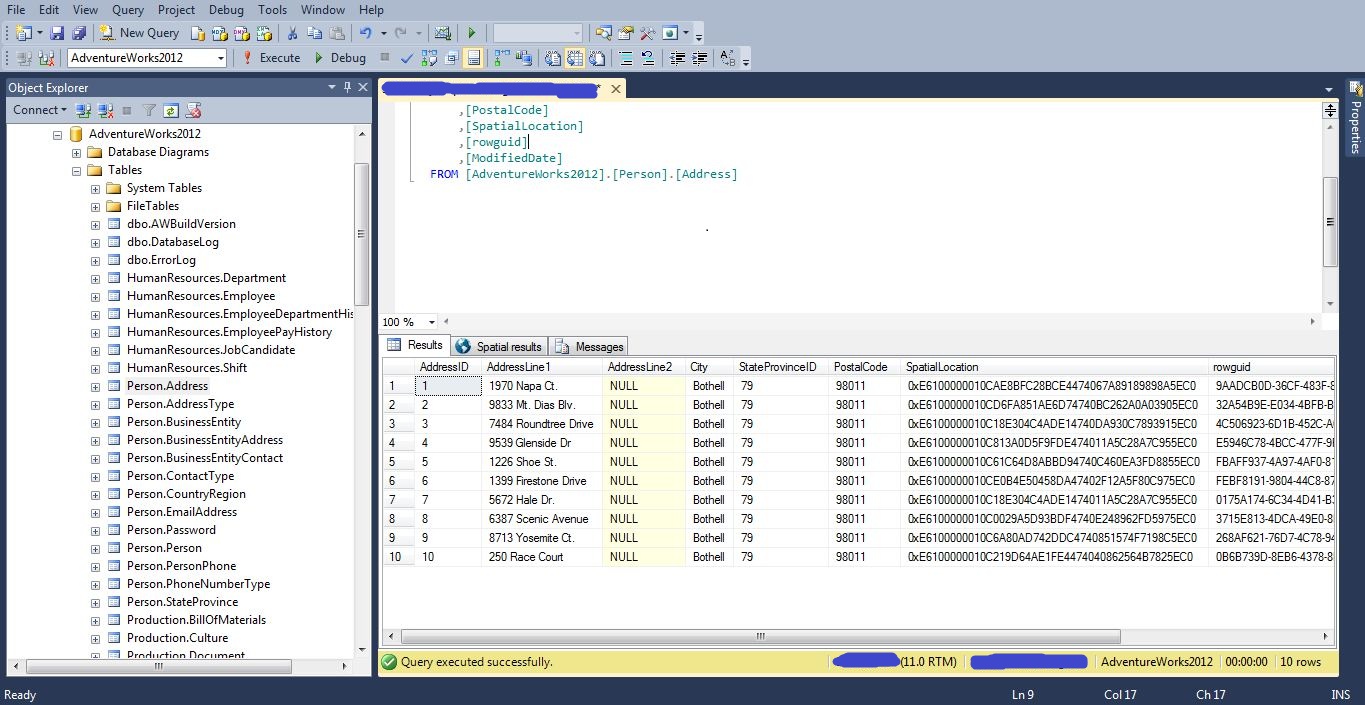Open the 100 % zoom level dropdown
This screenshot has height=705, width=1365.
click(432, 322)
